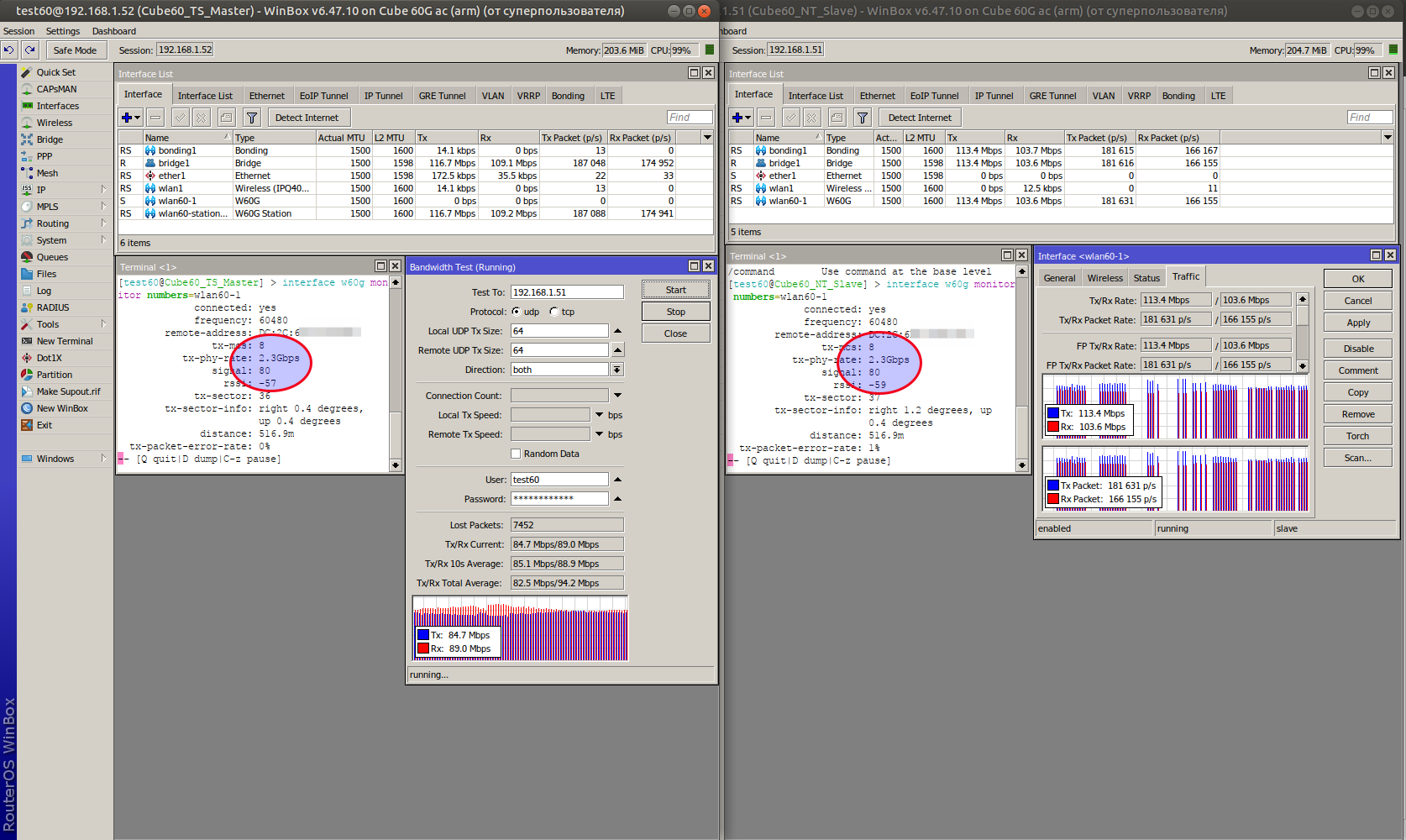Viewport: 1406px width, 840px height.
Task: Open the Remote Tx Speed dropdown arrow
Action: point(599,434)
